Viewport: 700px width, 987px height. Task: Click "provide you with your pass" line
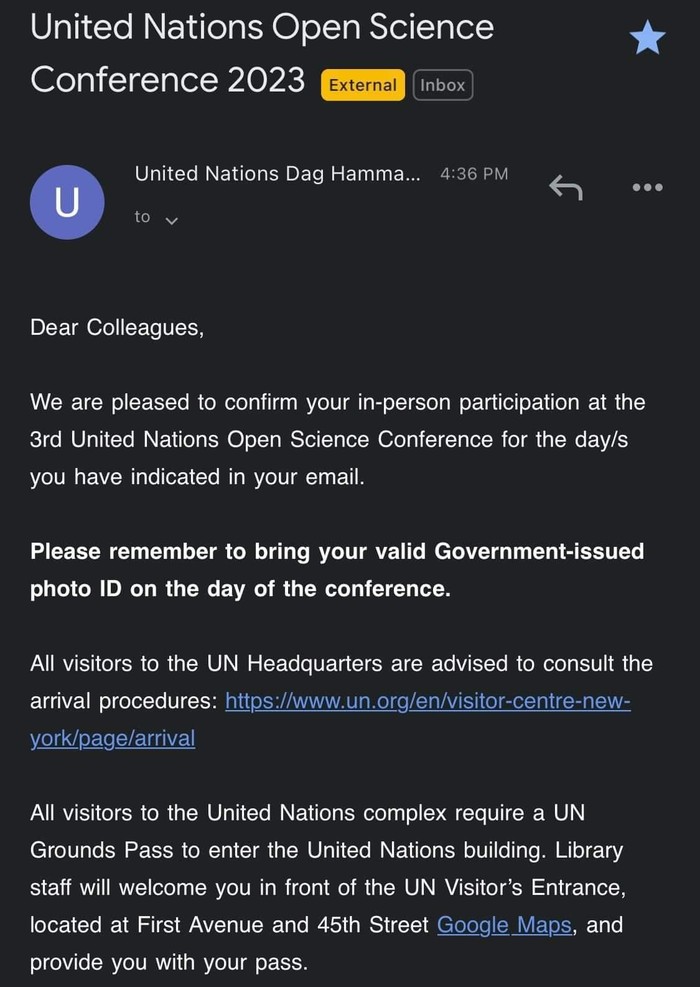168,962
